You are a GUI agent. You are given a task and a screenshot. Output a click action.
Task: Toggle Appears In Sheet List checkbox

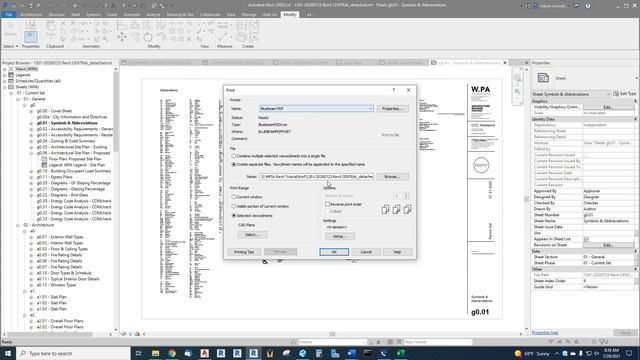coord(586,239)
